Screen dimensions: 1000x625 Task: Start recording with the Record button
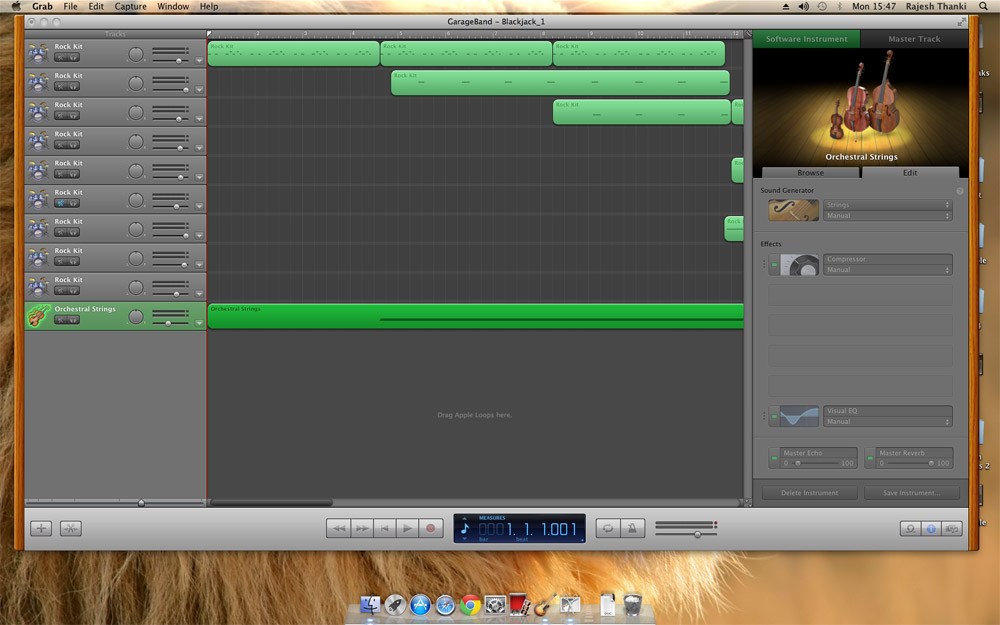point(430,528)
